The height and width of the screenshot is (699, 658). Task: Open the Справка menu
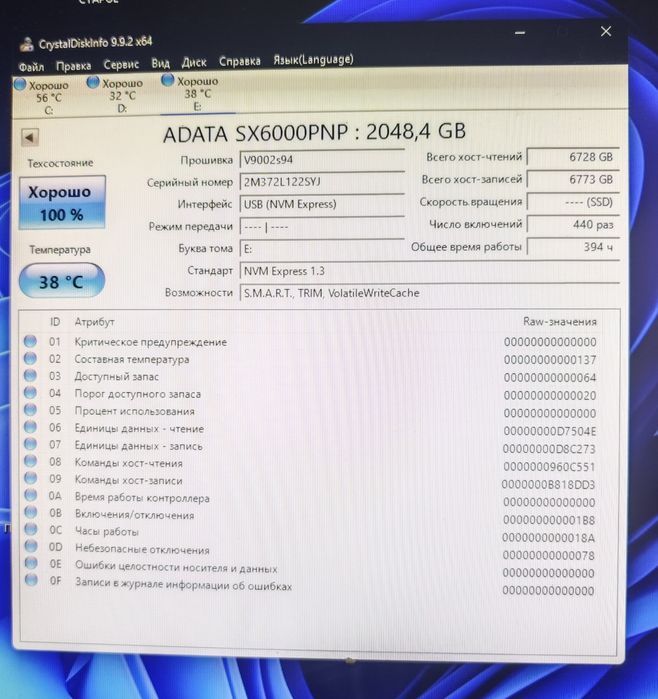239,61
